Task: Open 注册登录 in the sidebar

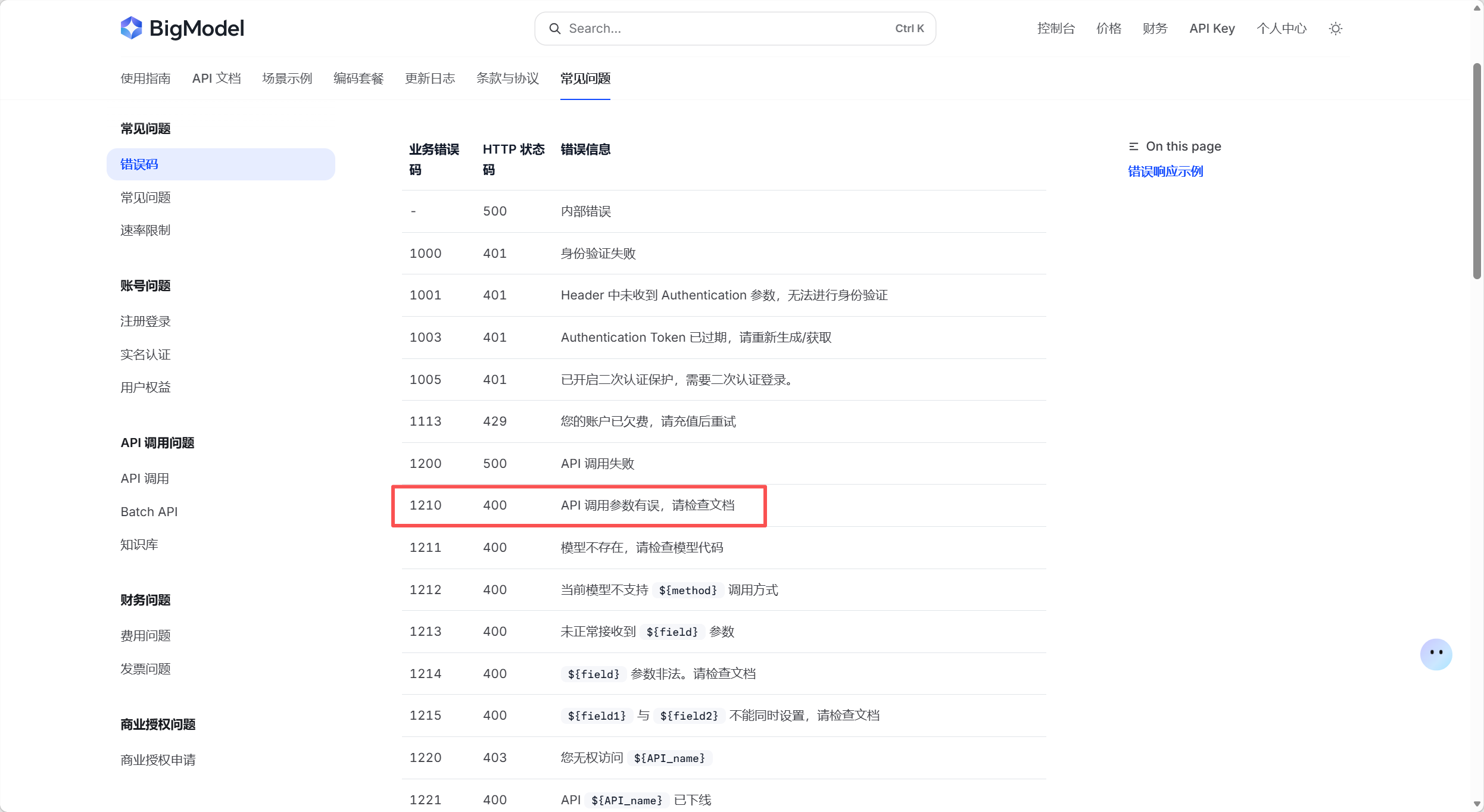Action: tap(145, 321)
